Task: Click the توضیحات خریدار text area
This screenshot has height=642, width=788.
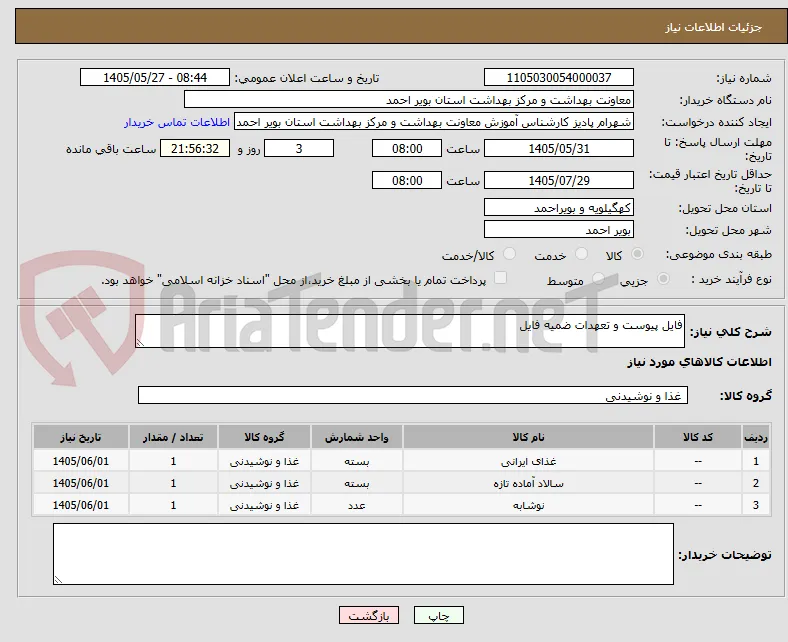Action: pyautogui.click(x=363, y=554)
